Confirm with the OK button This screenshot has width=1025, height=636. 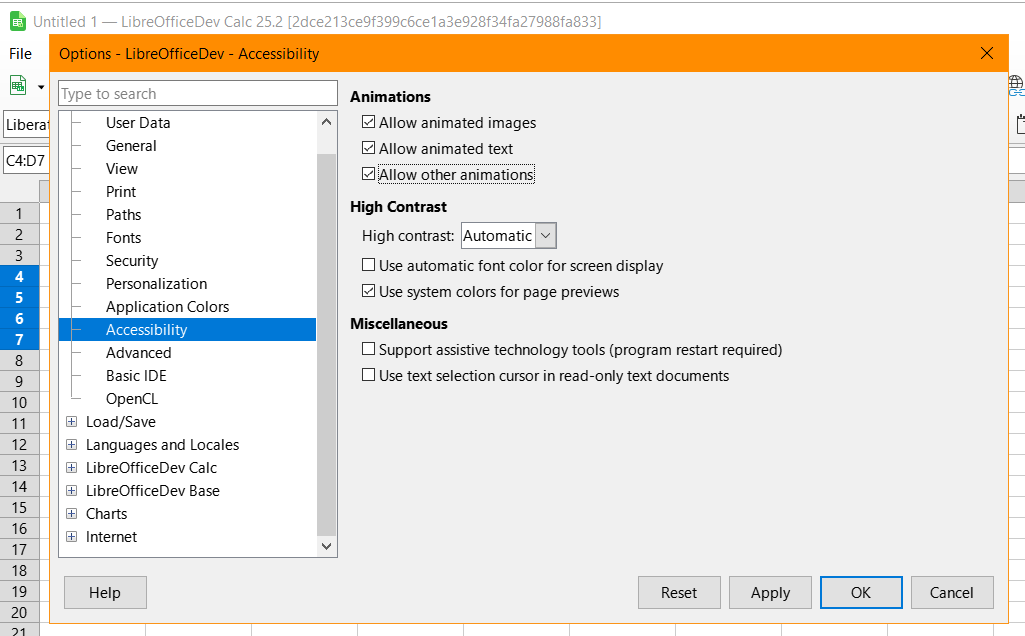[861, 593]
